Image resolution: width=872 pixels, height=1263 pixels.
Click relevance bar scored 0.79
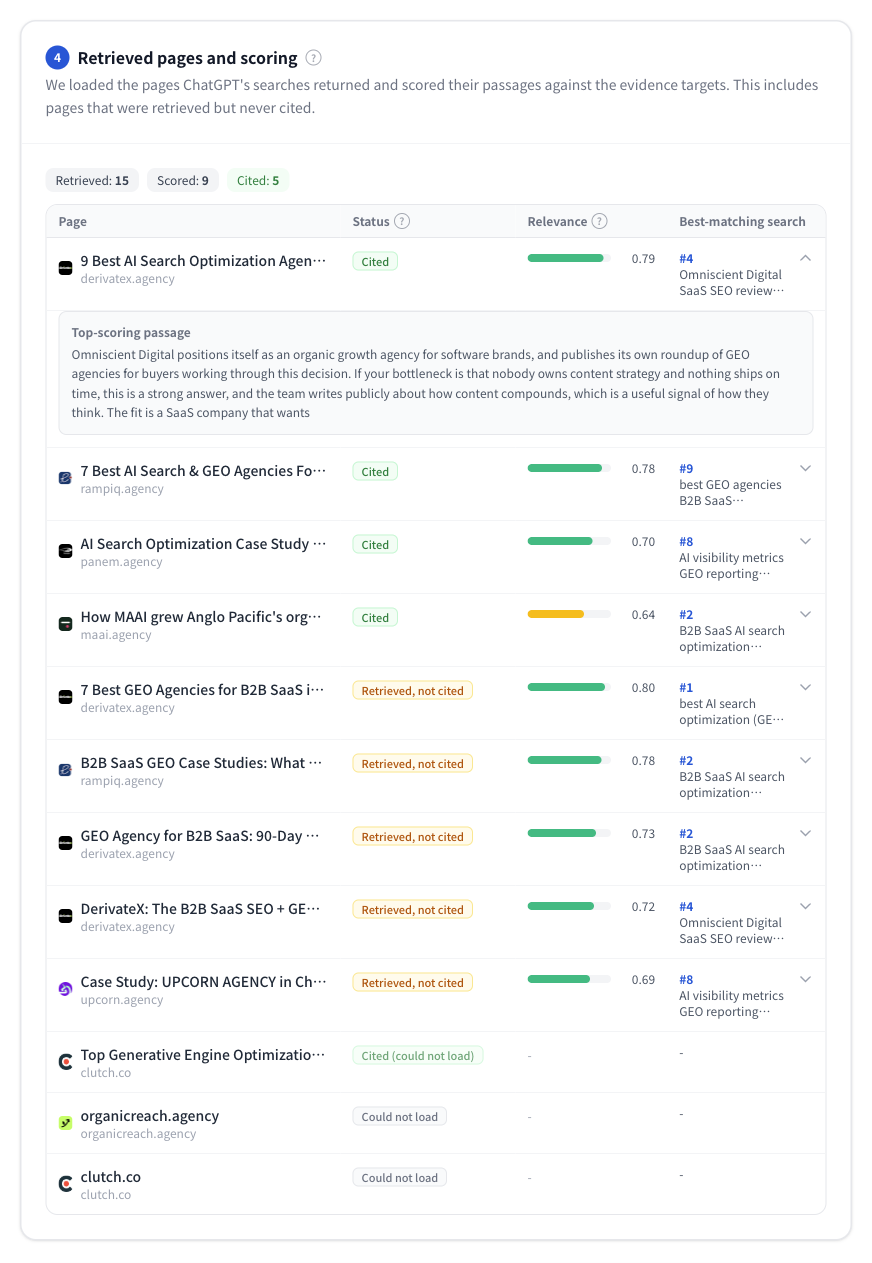click(569, 258)
